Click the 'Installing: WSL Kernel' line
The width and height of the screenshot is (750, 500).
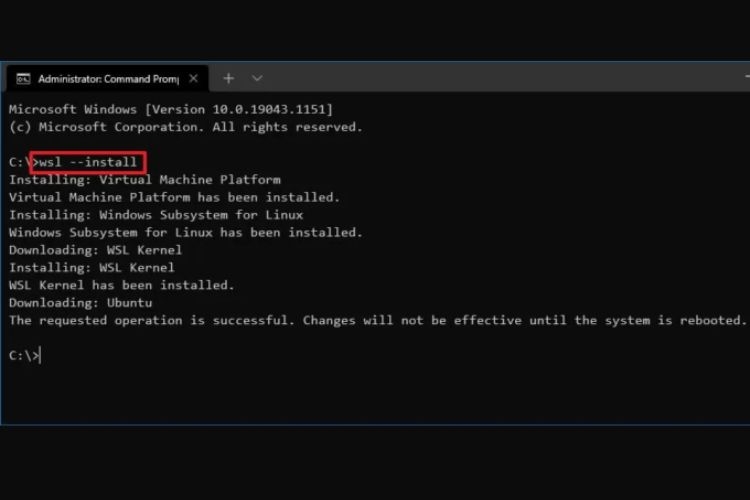(92, 268)
